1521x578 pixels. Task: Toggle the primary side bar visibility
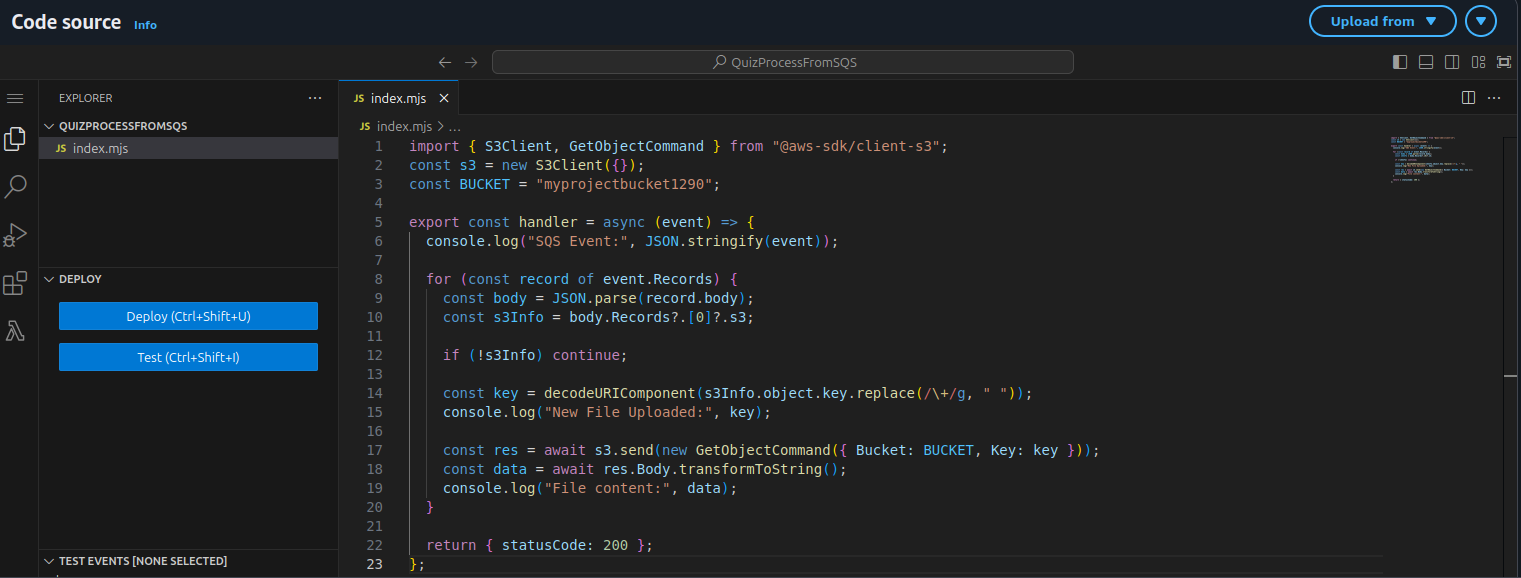coord(1400,62)
